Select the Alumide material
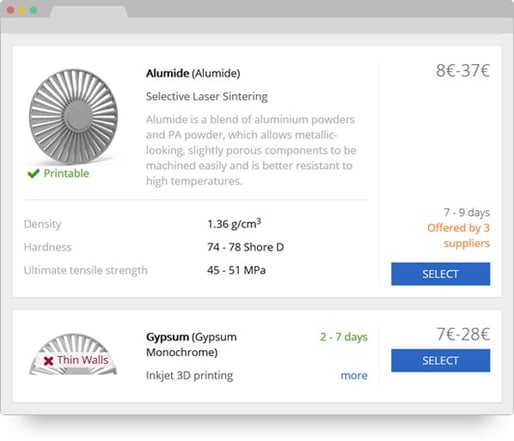 (x=440, y=274)
